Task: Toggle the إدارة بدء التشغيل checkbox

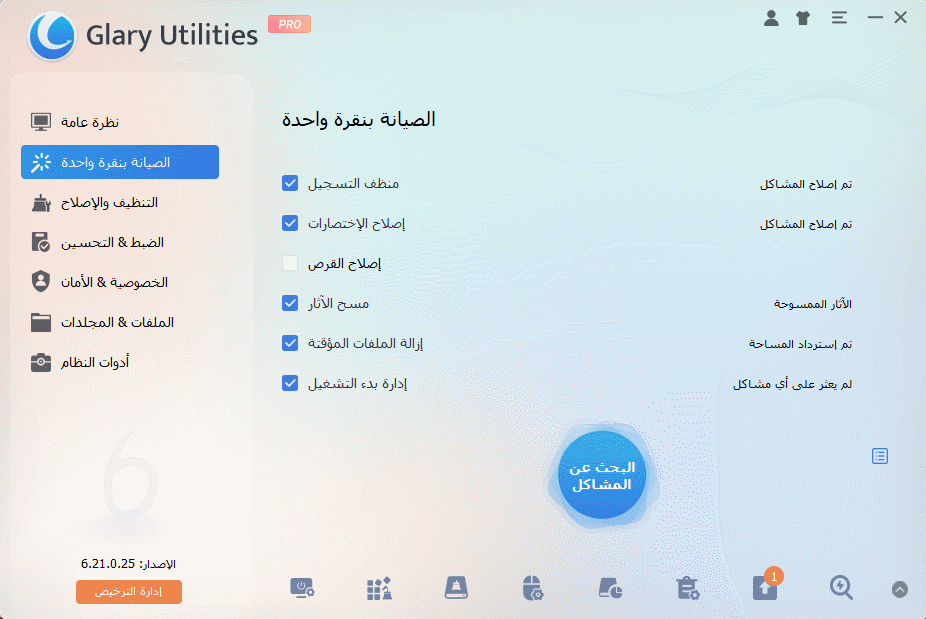Action: pyautogui.click(x=290, y=383)
